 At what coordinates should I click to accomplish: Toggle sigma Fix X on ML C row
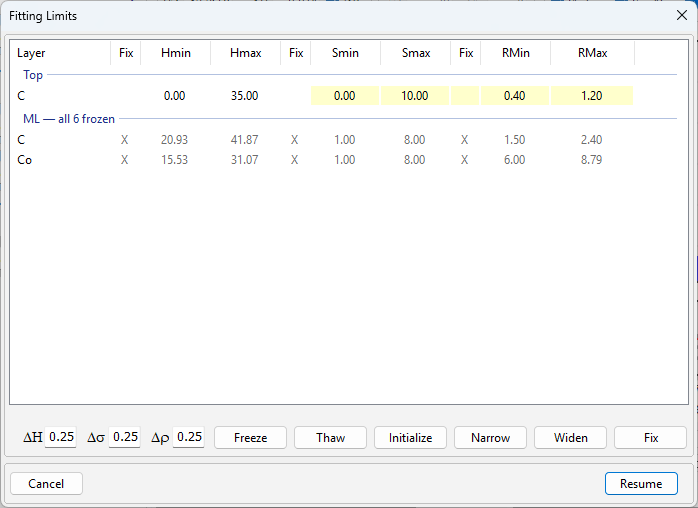[x=295, y=140]
